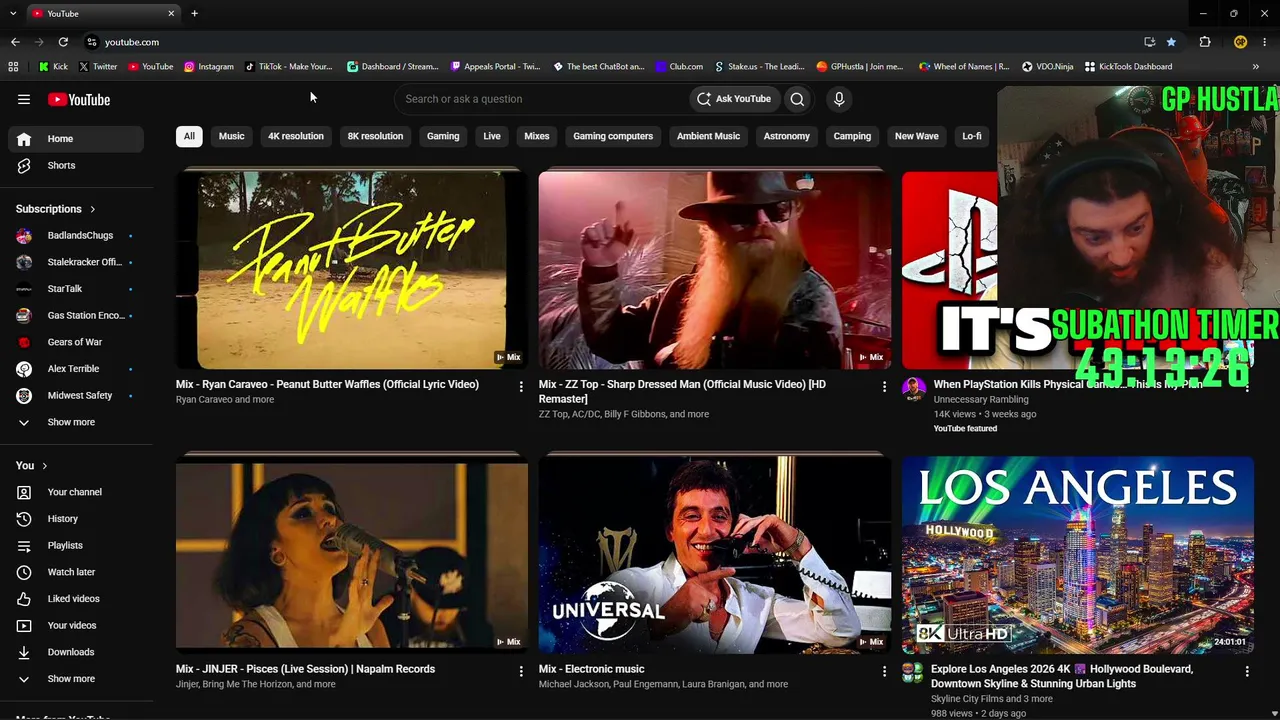
Task: Select the Camping filter chip
Action: [852, 136]
